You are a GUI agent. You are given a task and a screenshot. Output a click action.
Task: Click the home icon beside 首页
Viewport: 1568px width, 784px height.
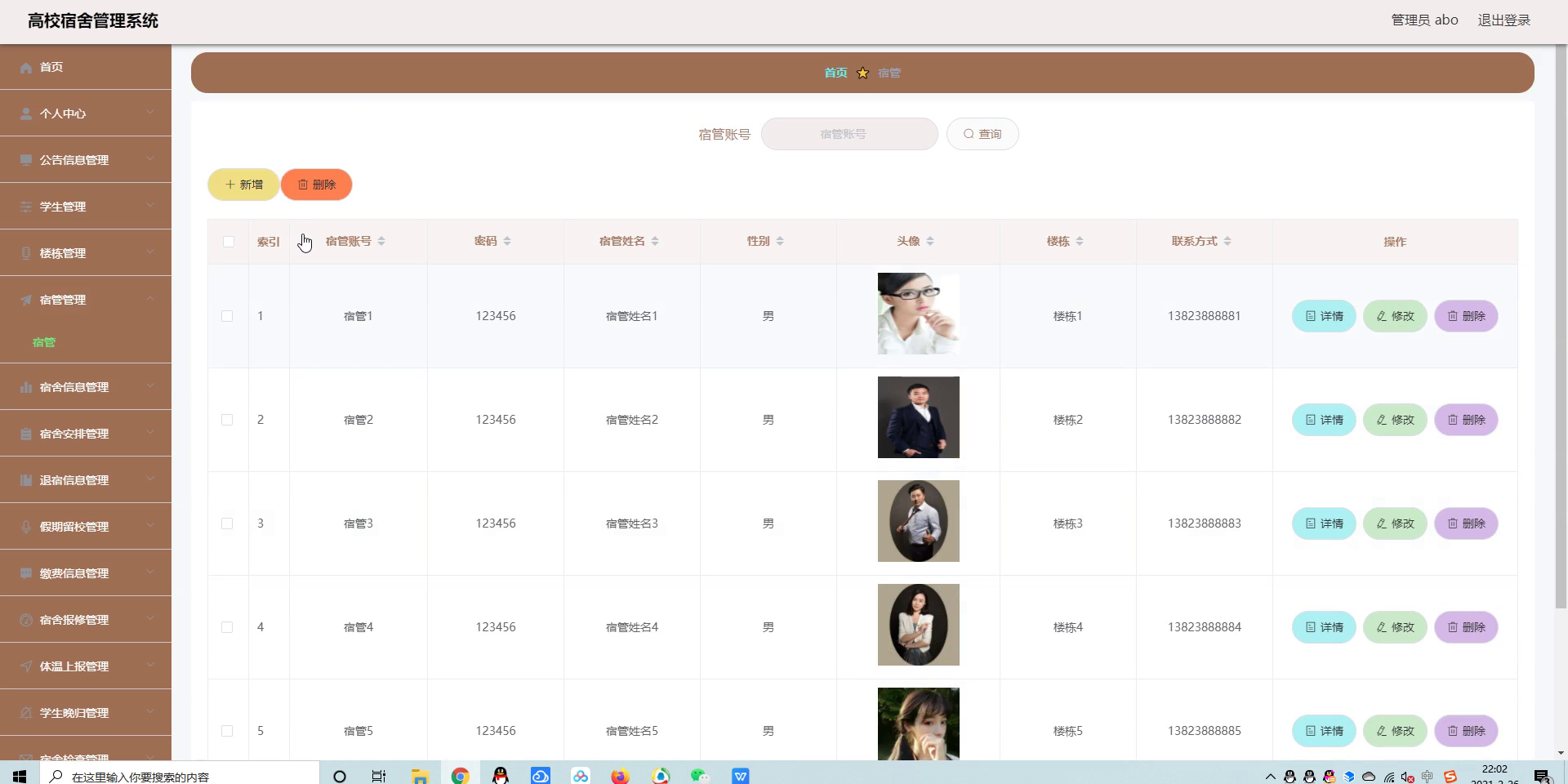(26, 68)
